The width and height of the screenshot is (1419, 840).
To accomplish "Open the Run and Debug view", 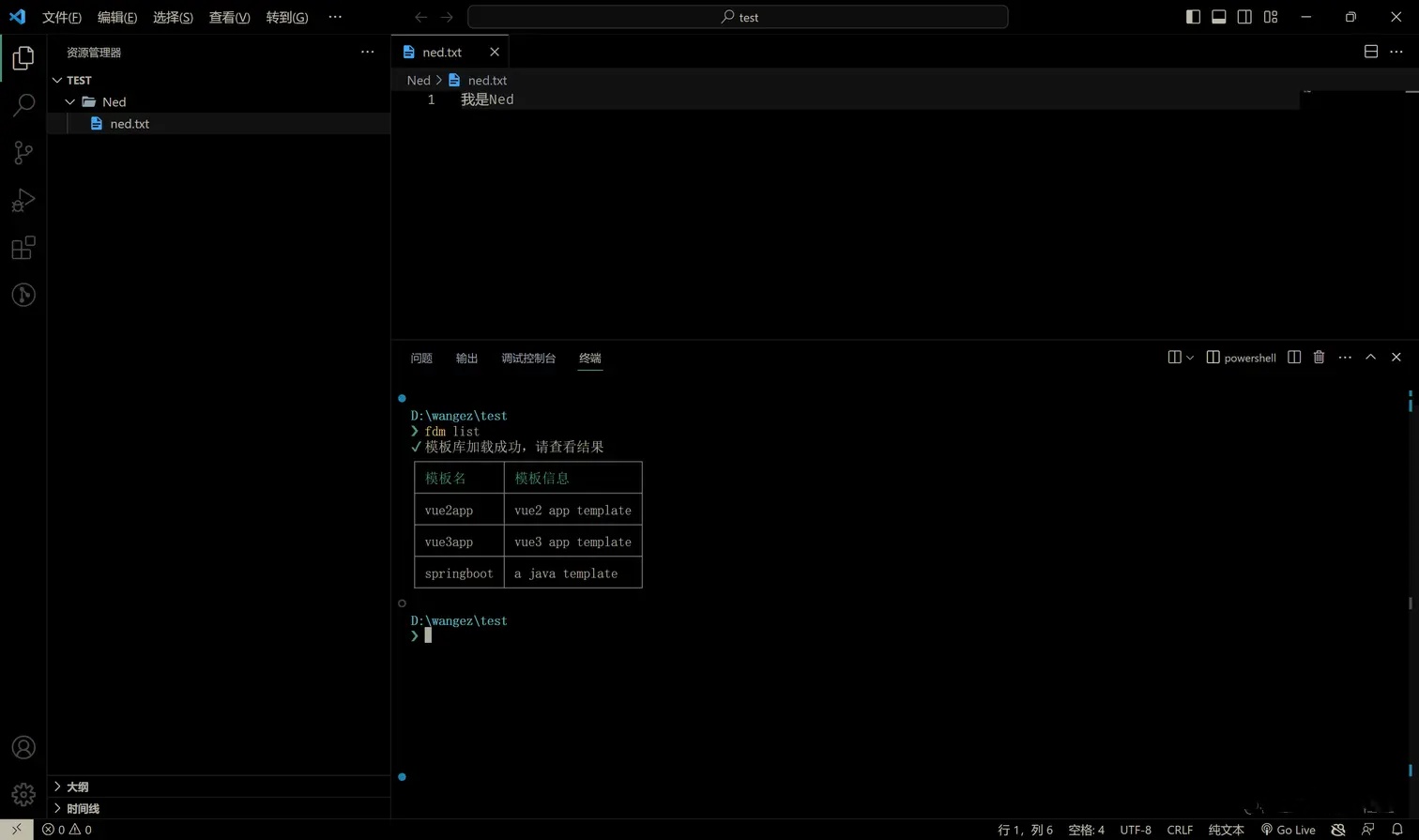I will pos(23,200).
